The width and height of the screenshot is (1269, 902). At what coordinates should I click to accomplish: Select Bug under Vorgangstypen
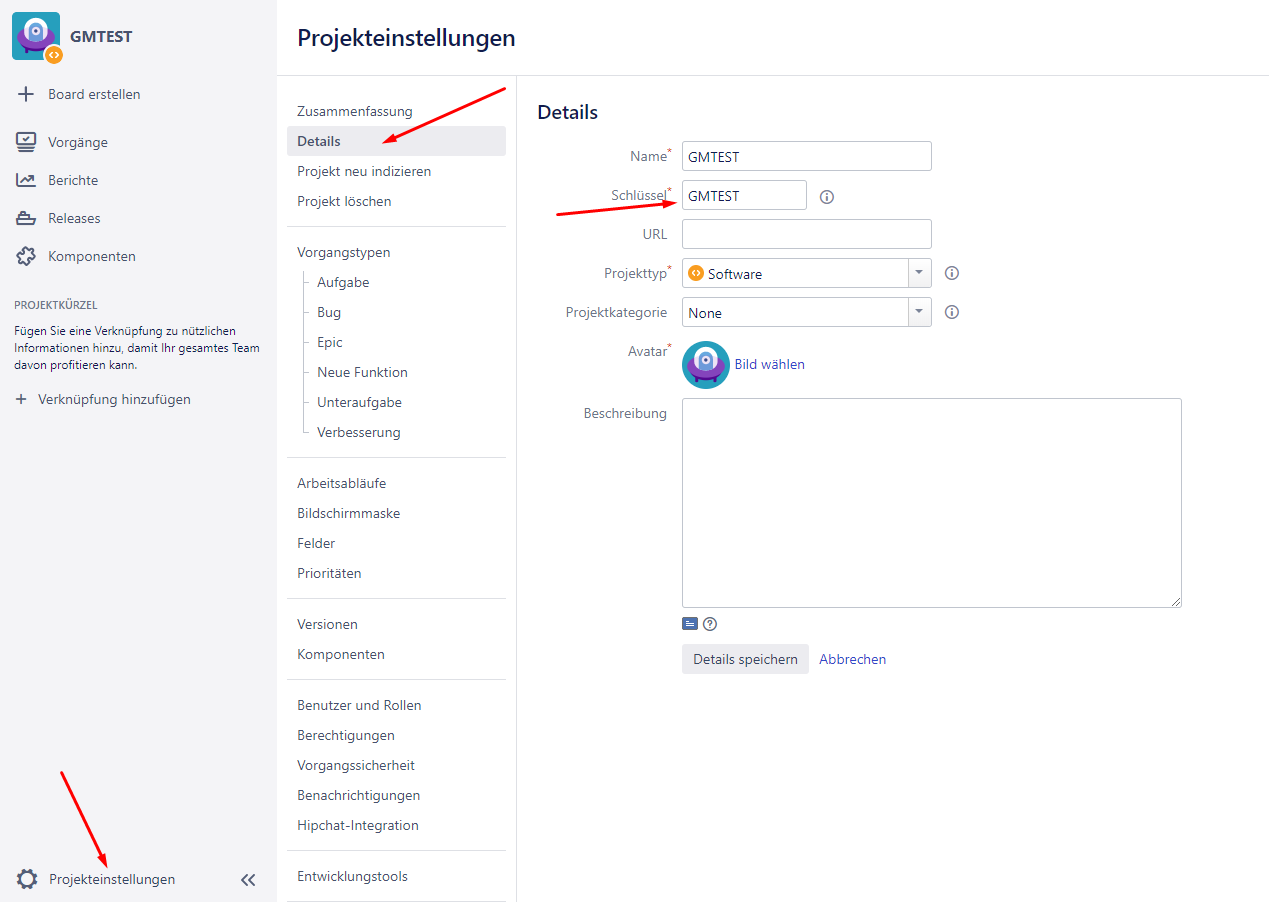(x=329, y=312)
